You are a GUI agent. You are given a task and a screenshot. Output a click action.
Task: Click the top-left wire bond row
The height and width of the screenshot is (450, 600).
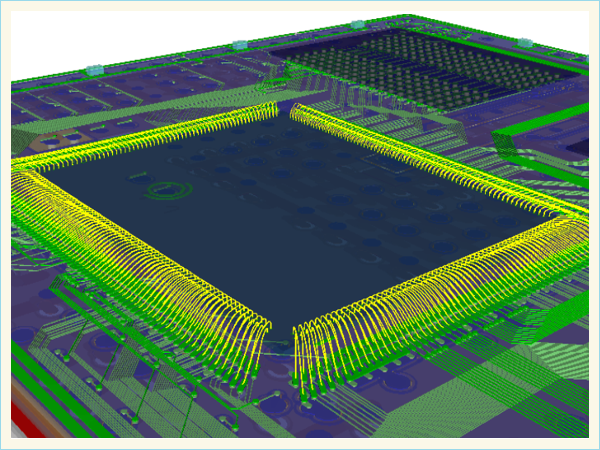150,135
